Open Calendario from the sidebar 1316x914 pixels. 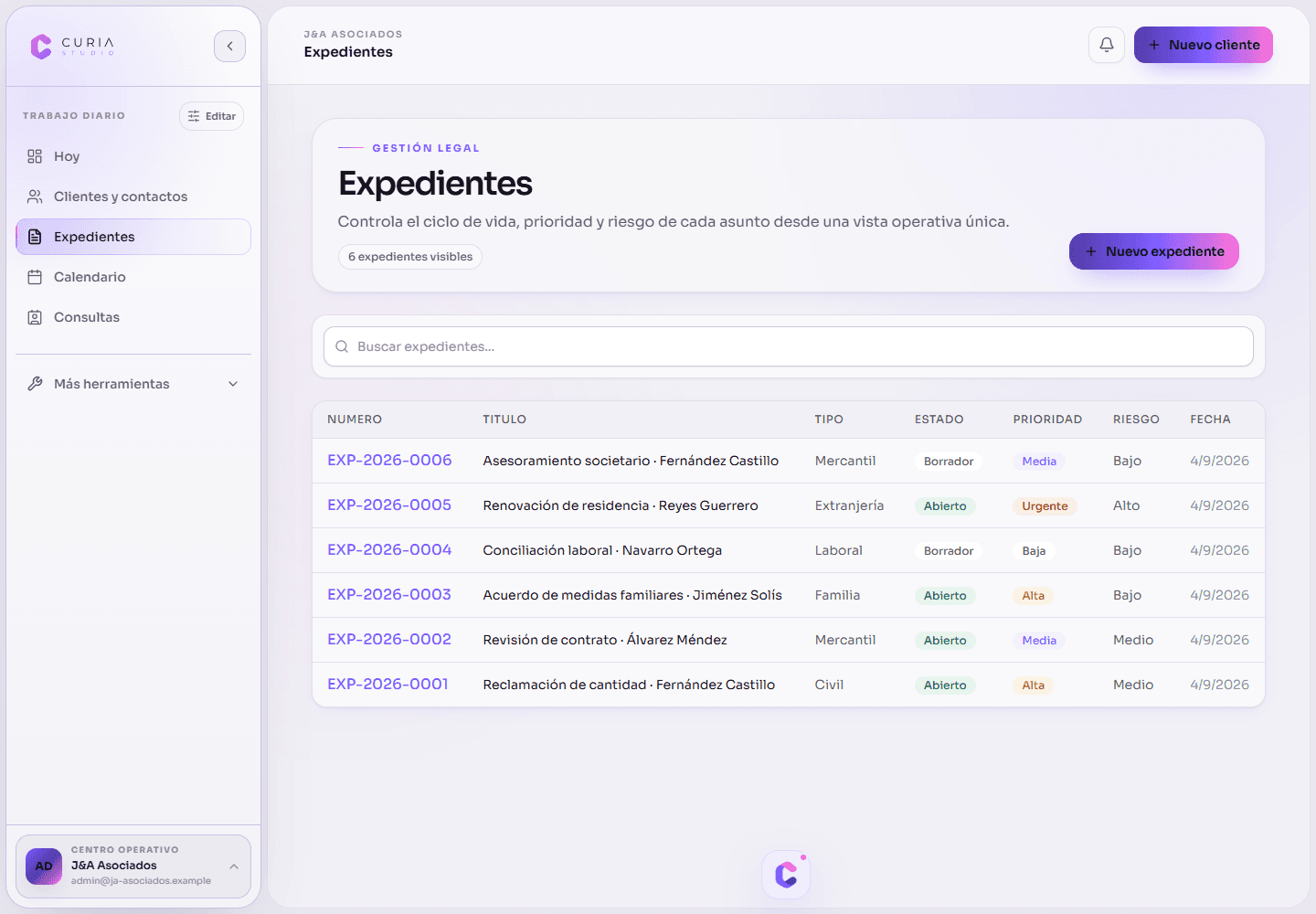[x=133, y=277]
